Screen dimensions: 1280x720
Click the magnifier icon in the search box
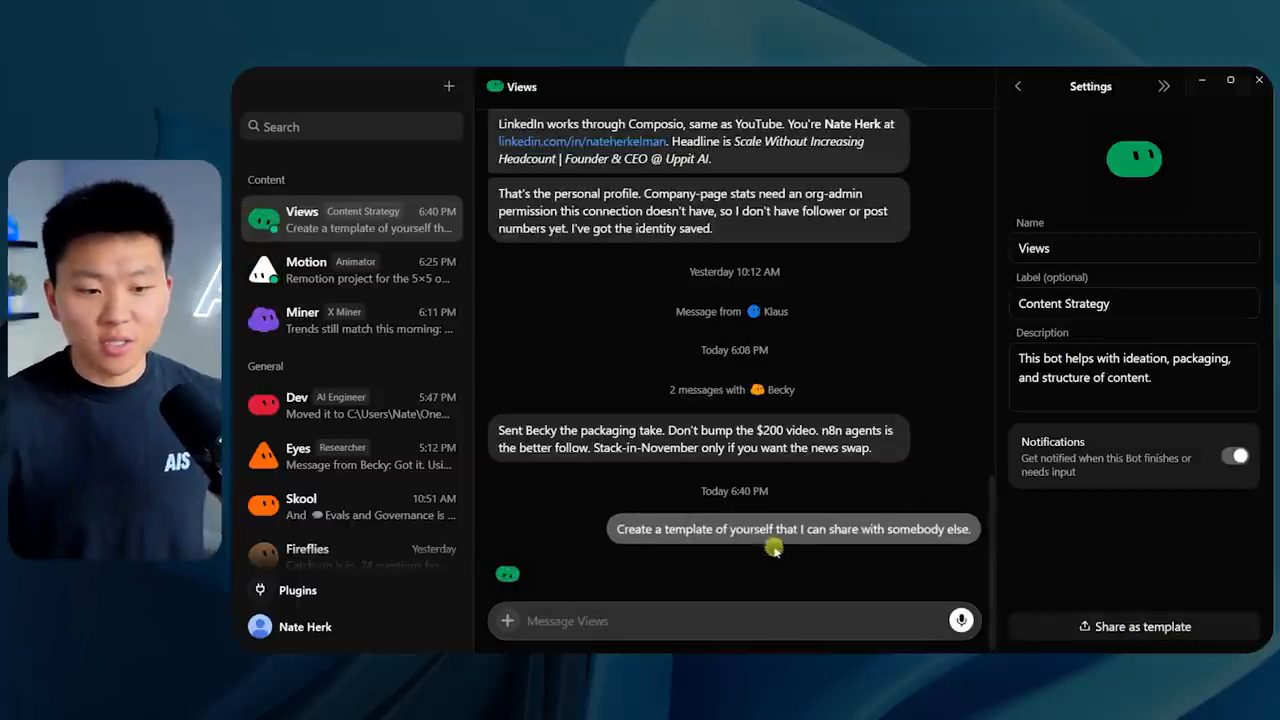click(x=255, y=127)
